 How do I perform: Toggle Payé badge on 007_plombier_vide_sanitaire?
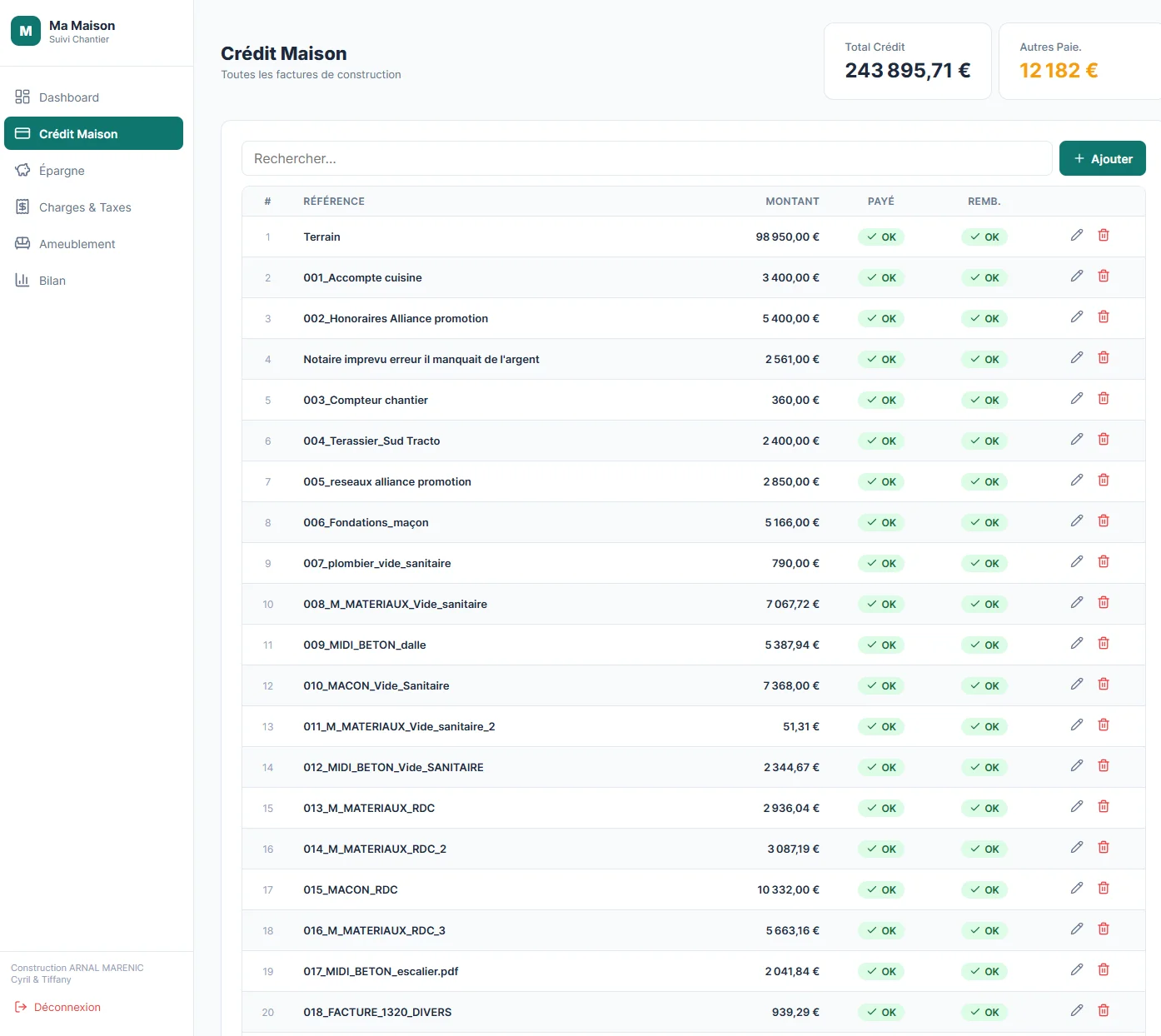click(x=881, y=564)
